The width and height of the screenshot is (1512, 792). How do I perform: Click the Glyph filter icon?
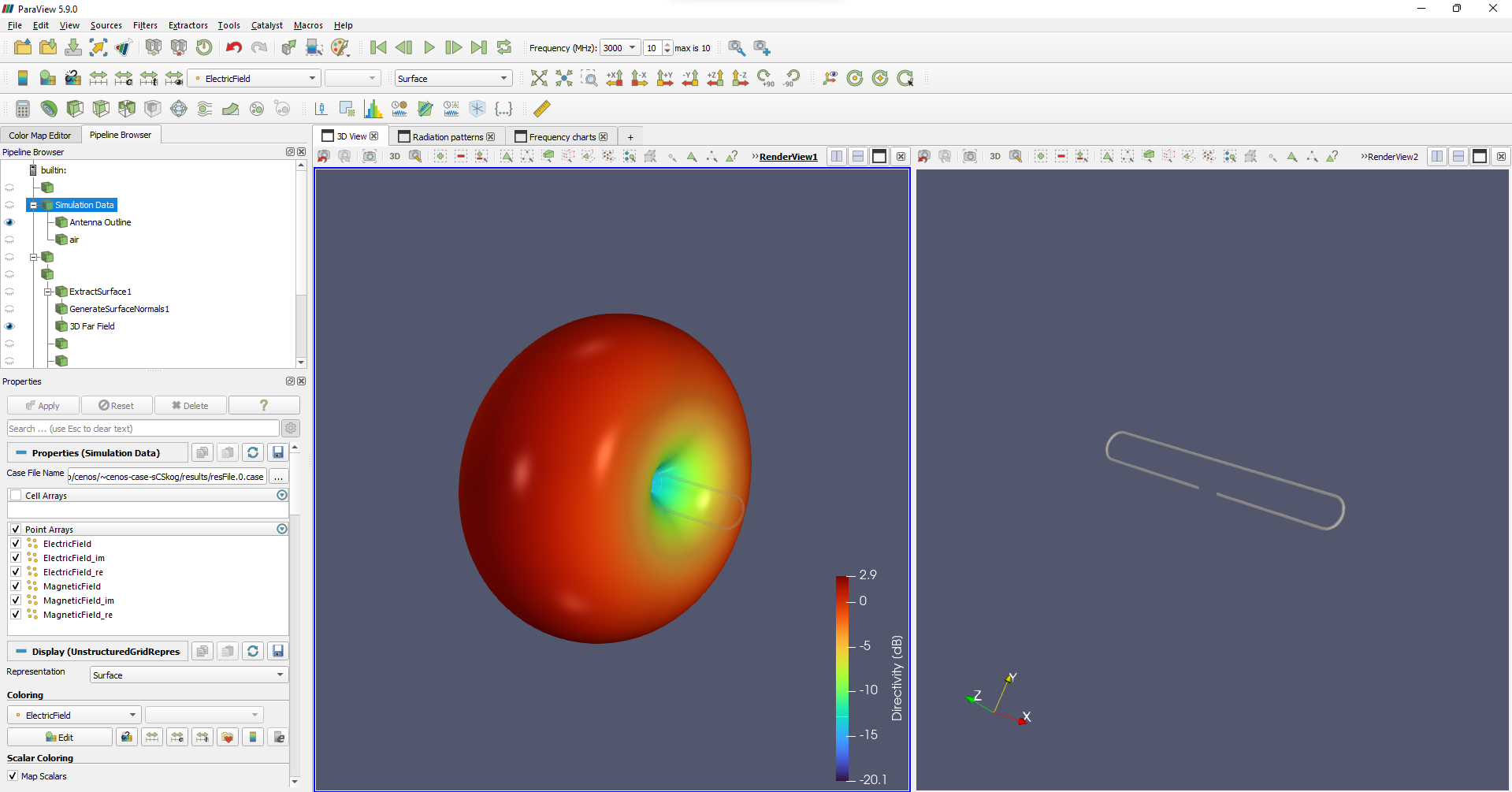click(179, 109)
